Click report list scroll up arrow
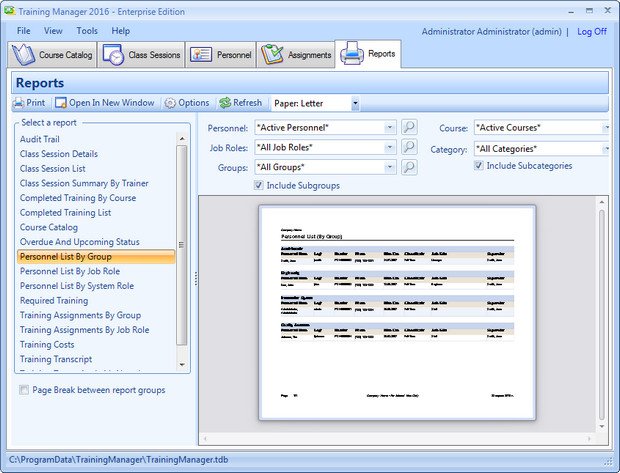The height and width of the screenshot is (473, 620). (x=182, y=139)
